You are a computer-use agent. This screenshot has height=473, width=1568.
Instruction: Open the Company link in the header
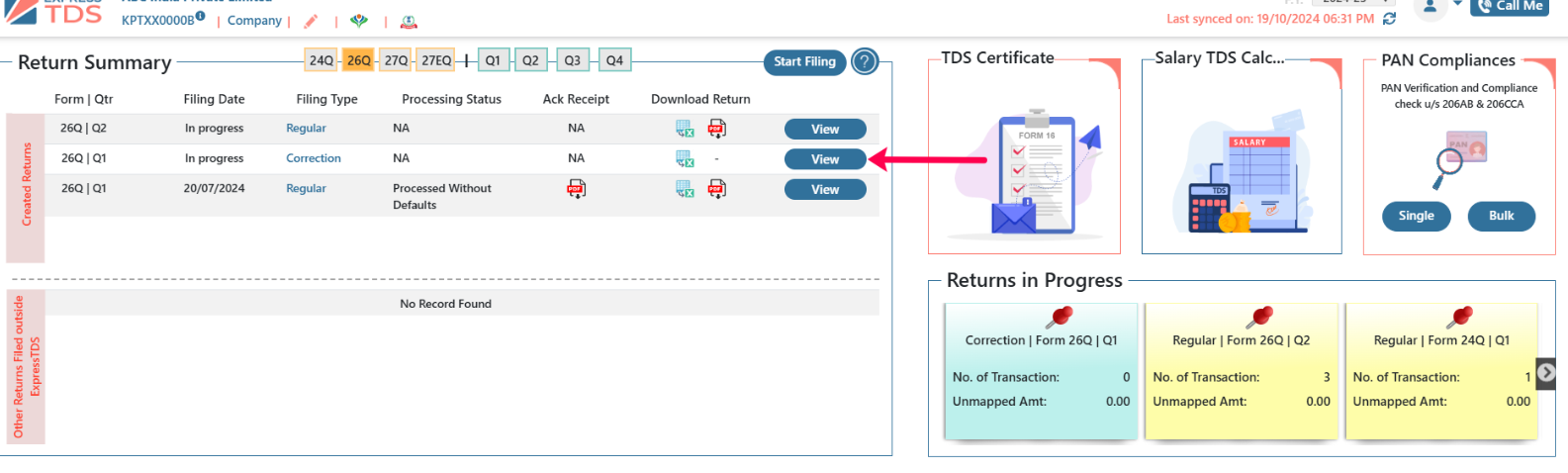pos(254,20)
